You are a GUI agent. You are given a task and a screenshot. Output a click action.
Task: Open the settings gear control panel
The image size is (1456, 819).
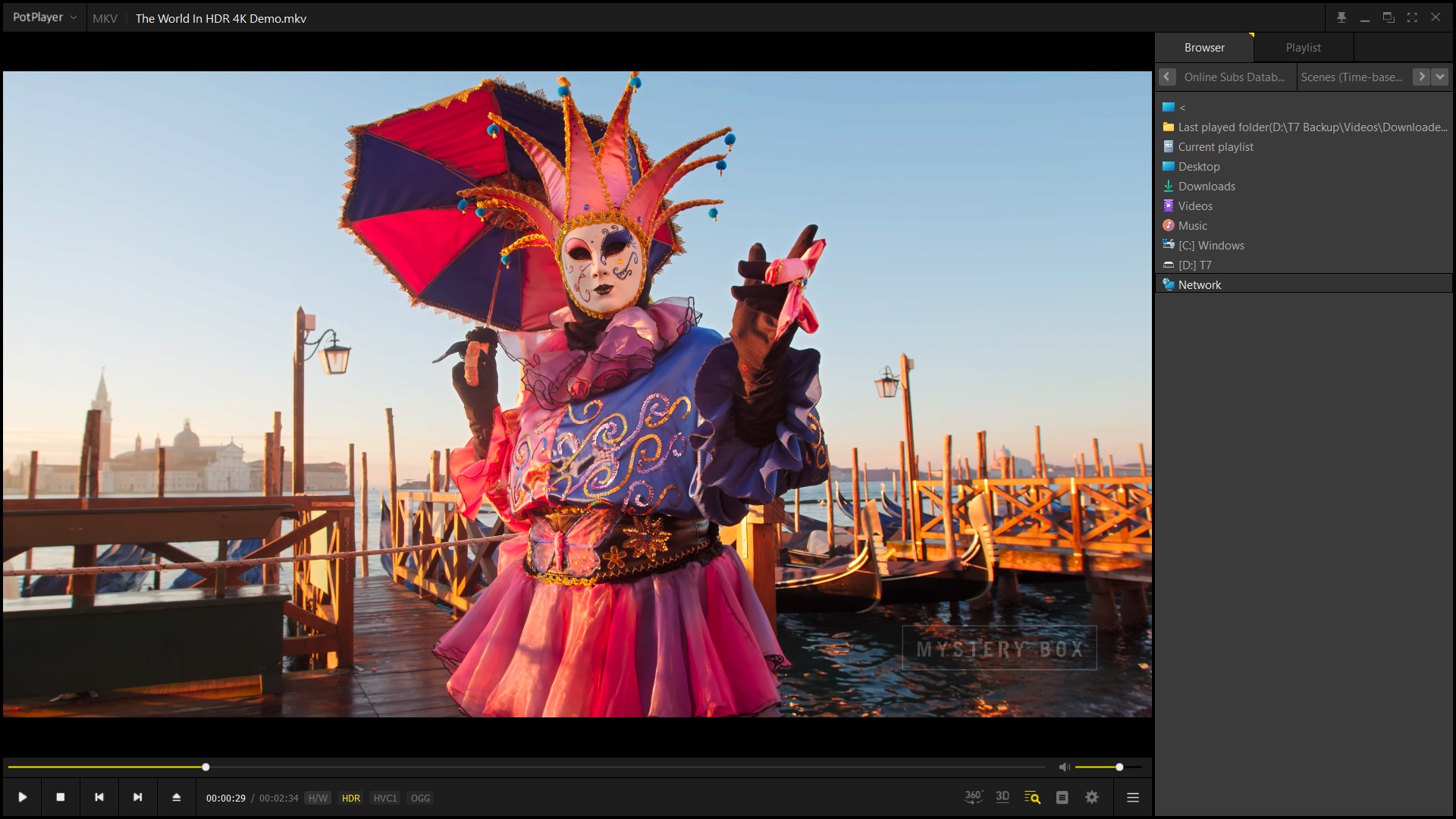point(1092,797)
